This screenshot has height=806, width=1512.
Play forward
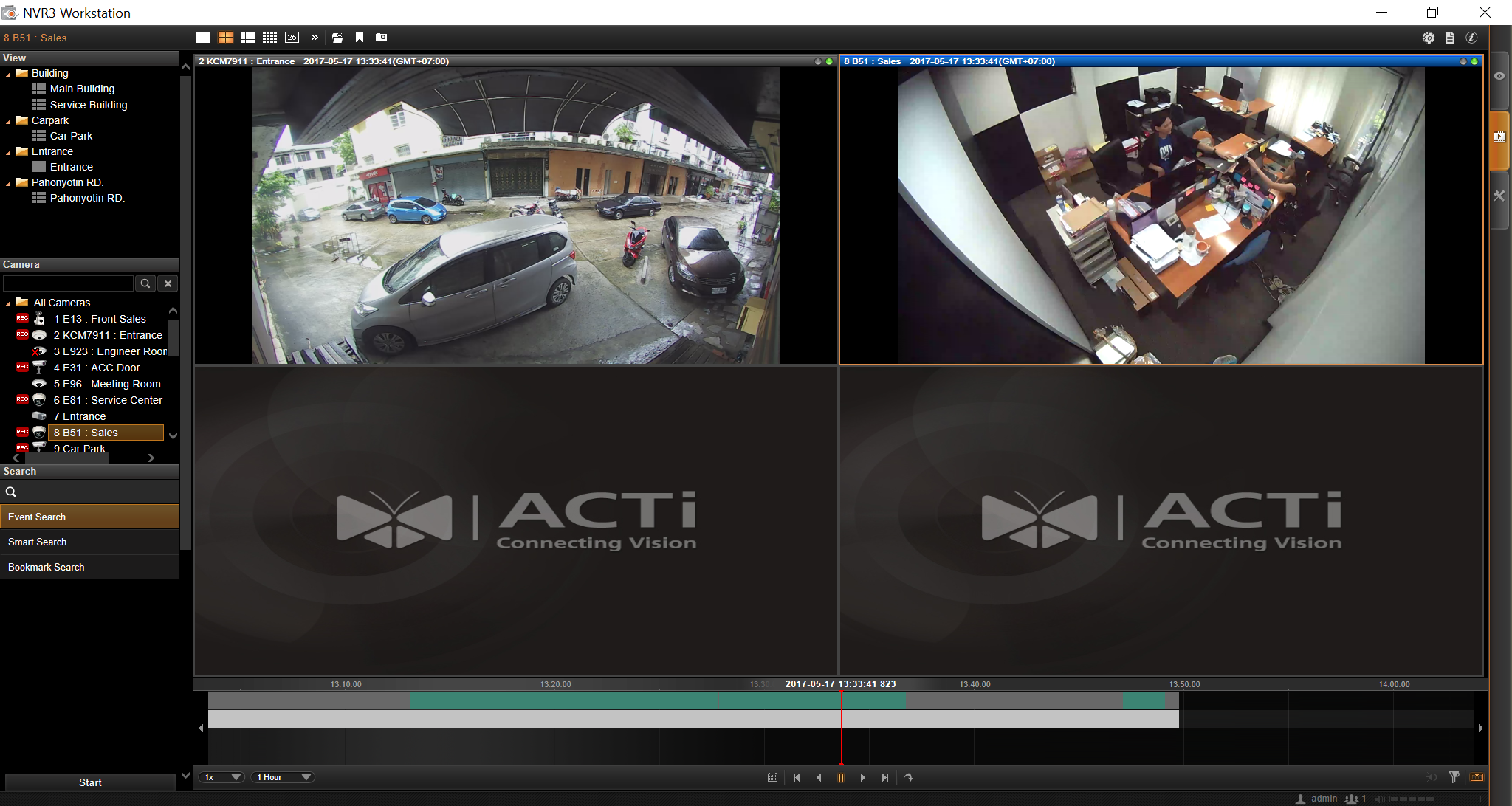point(863,777)
